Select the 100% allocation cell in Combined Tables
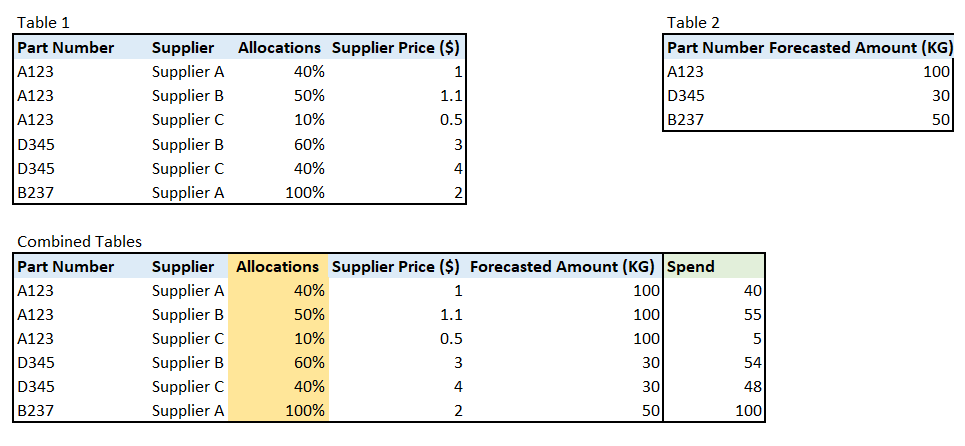 click(278, 411)
